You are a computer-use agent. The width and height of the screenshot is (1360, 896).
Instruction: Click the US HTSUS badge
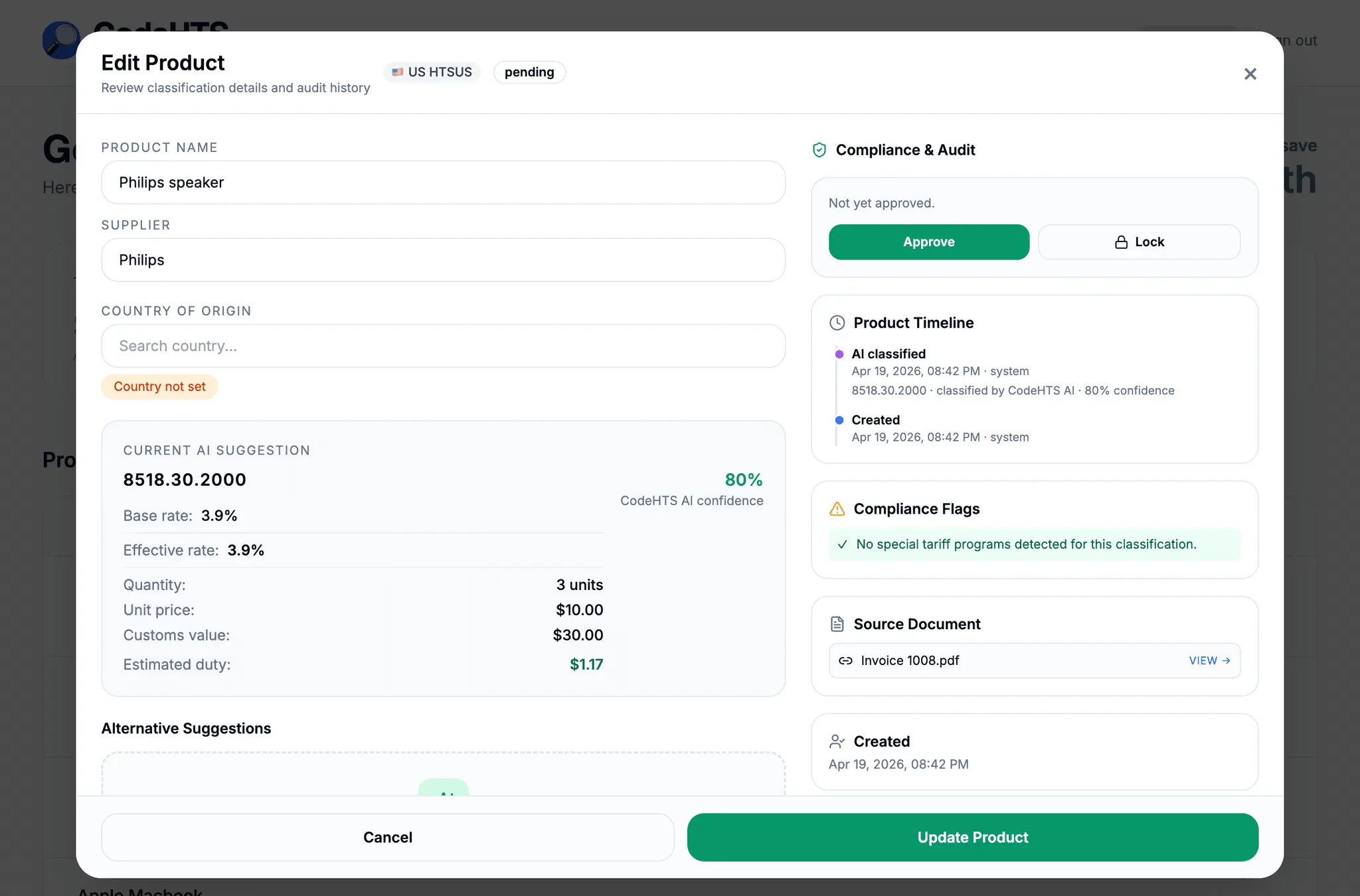pos(432,72)
